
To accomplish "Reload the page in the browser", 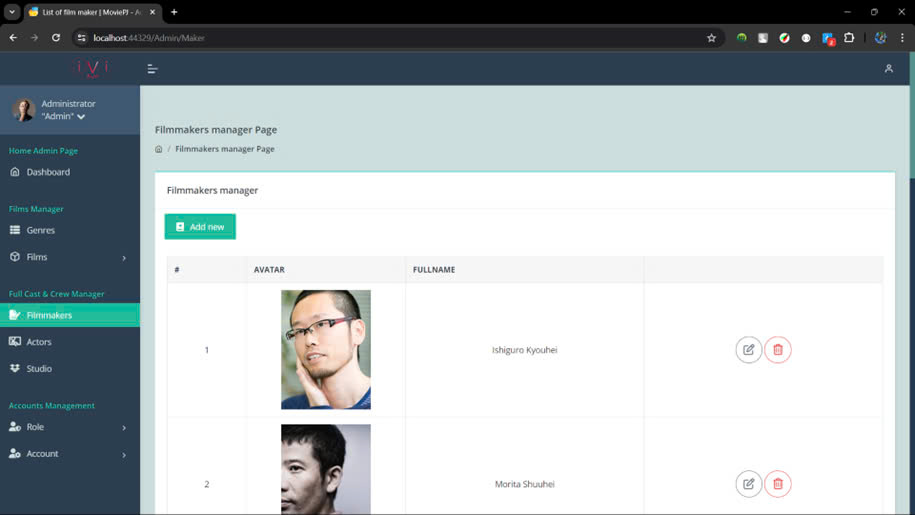I will pyautogui.click(x=56, y=38).
